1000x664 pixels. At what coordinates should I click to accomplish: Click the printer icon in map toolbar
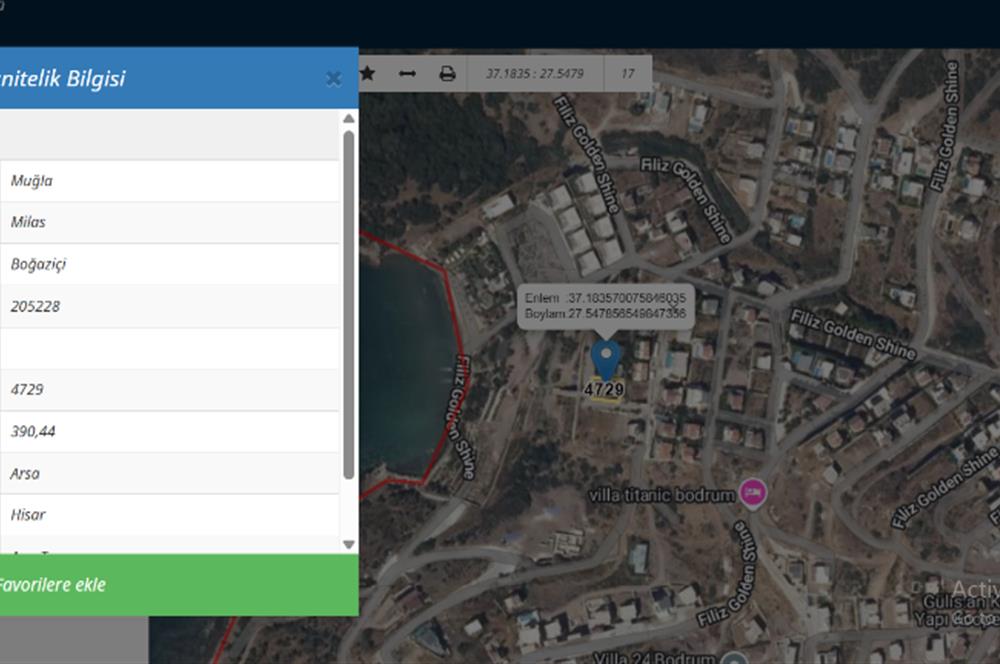447,74
